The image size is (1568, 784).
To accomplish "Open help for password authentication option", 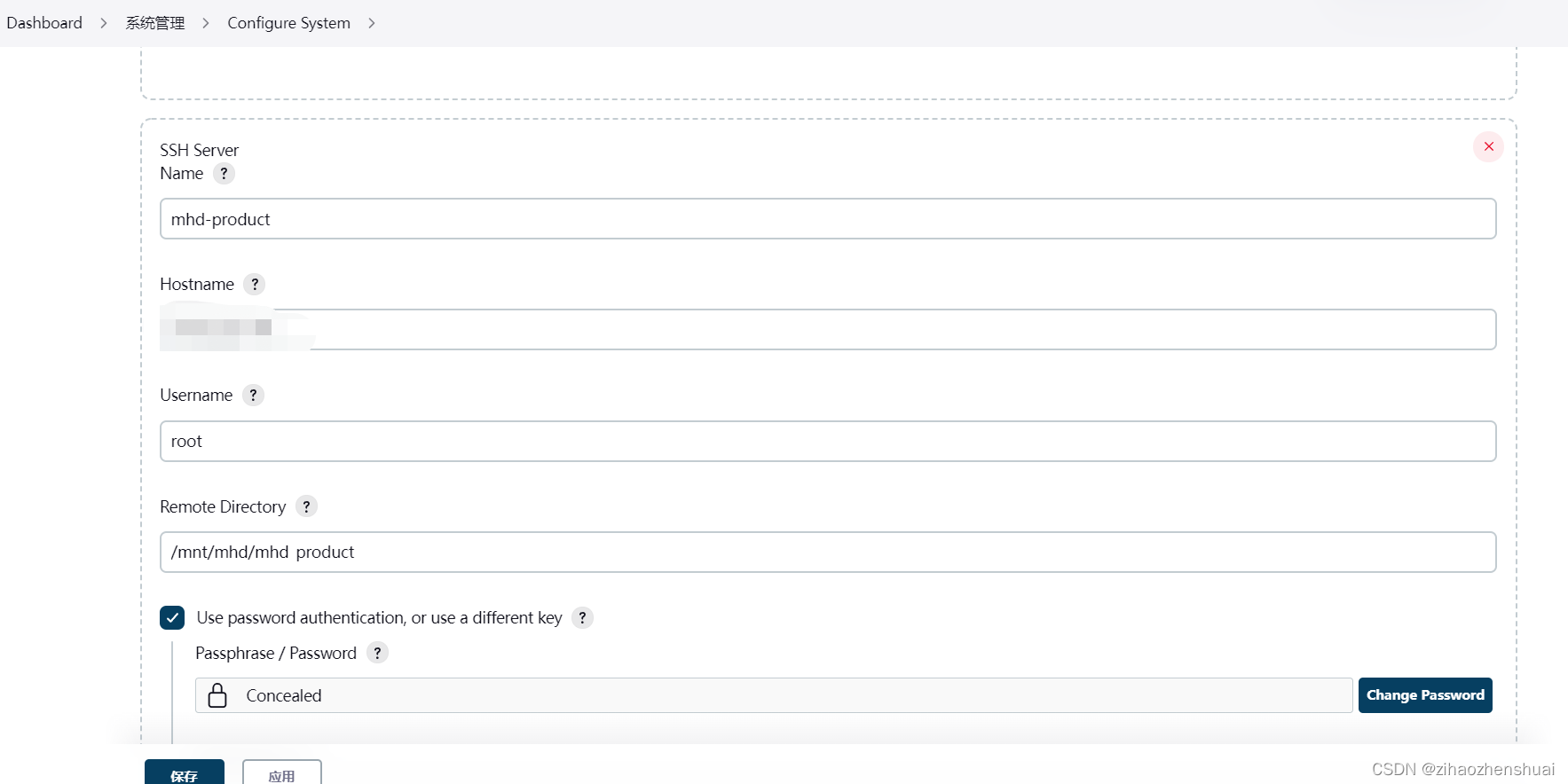I will click(x=582, y=618).
